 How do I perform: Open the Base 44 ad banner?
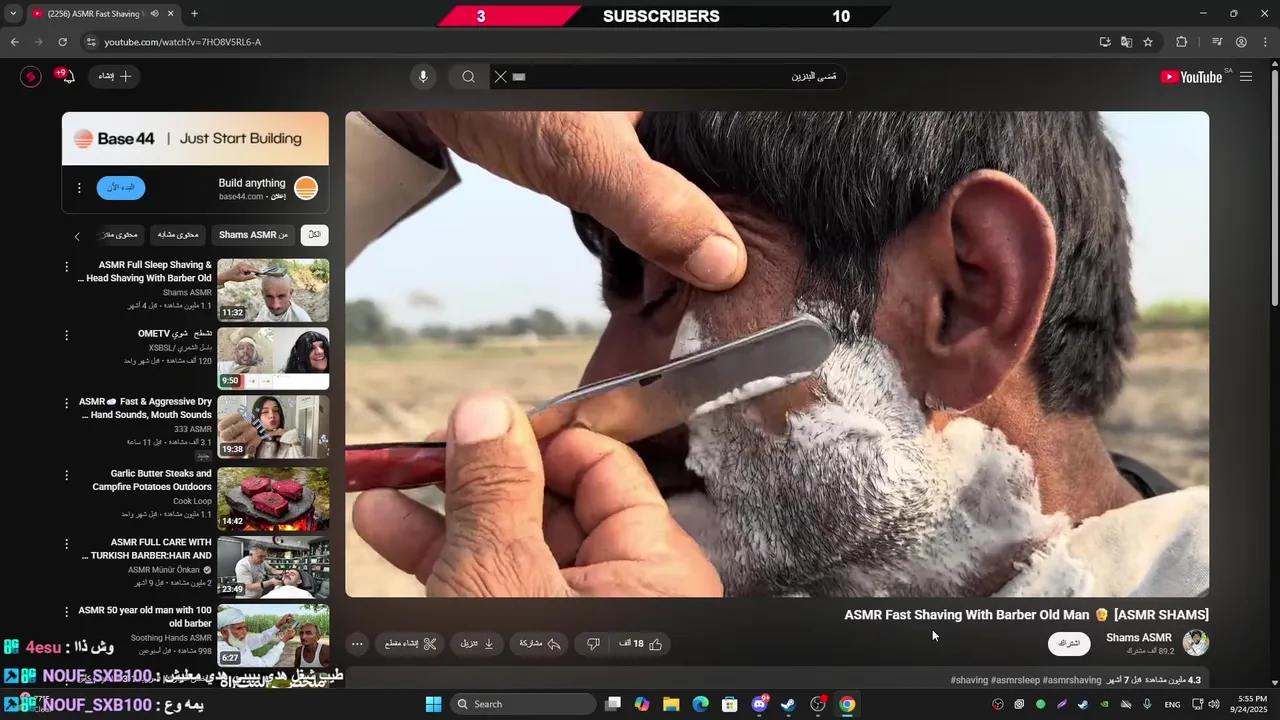(x=195, y=138)
